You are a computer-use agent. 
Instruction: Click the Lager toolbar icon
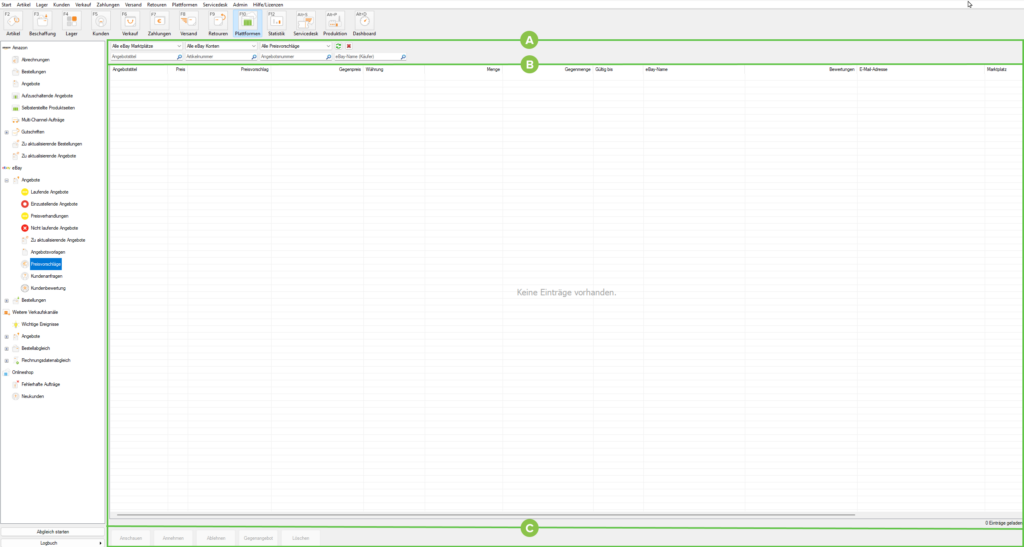71,24
